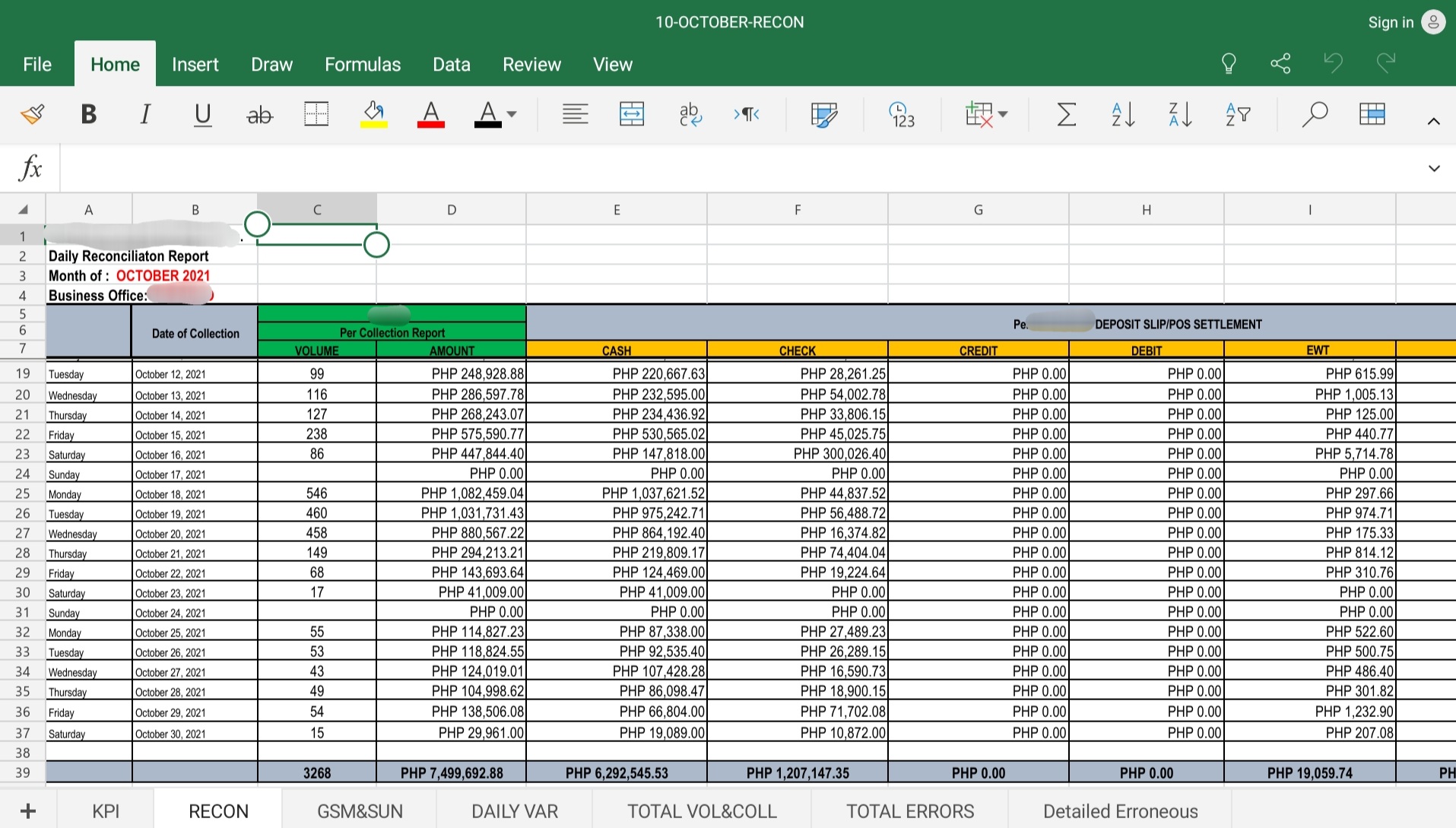Sort descending Z to A
The image size is (1456, 828).
[x=1180, y=115]
